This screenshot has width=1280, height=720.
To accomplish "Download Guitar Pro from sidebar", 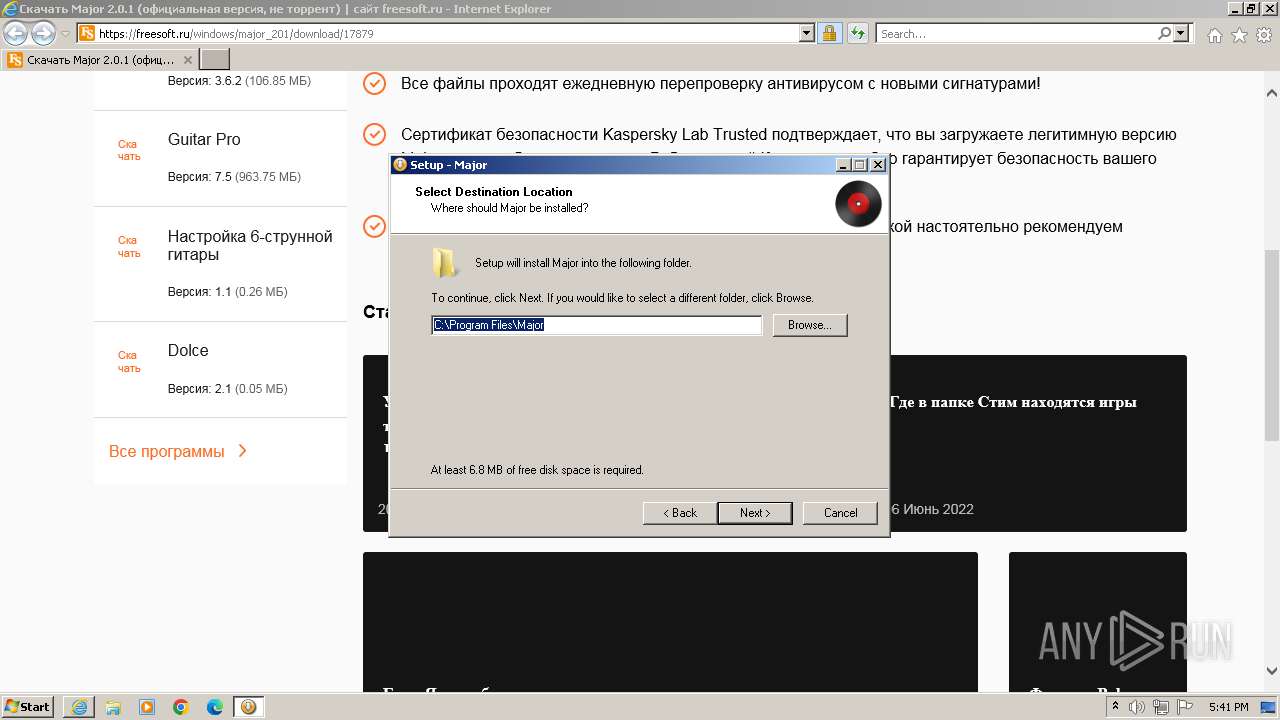I will tap(128, 150).
